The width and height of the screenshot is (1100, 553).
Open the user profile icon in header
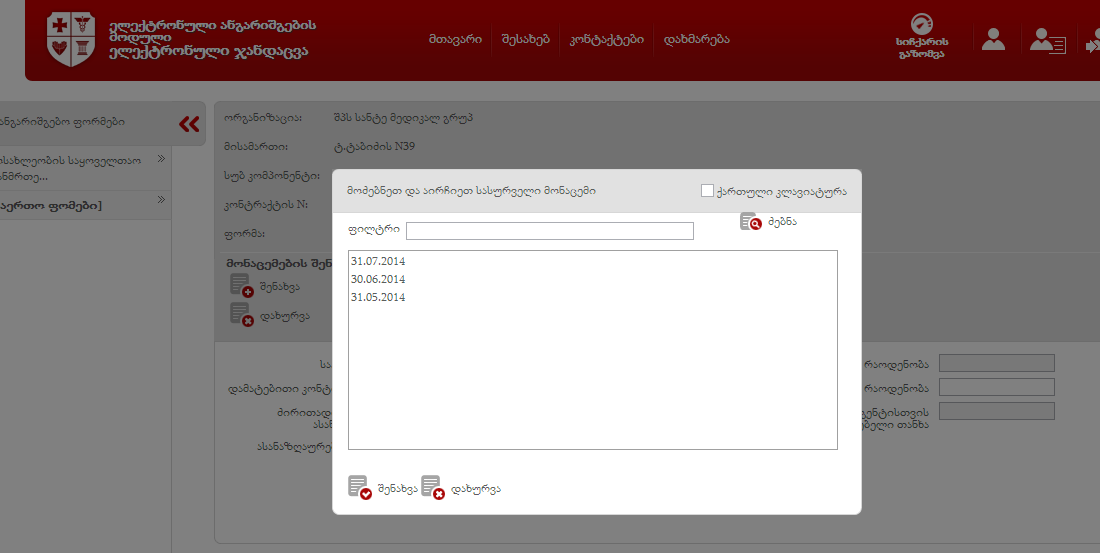993,39
